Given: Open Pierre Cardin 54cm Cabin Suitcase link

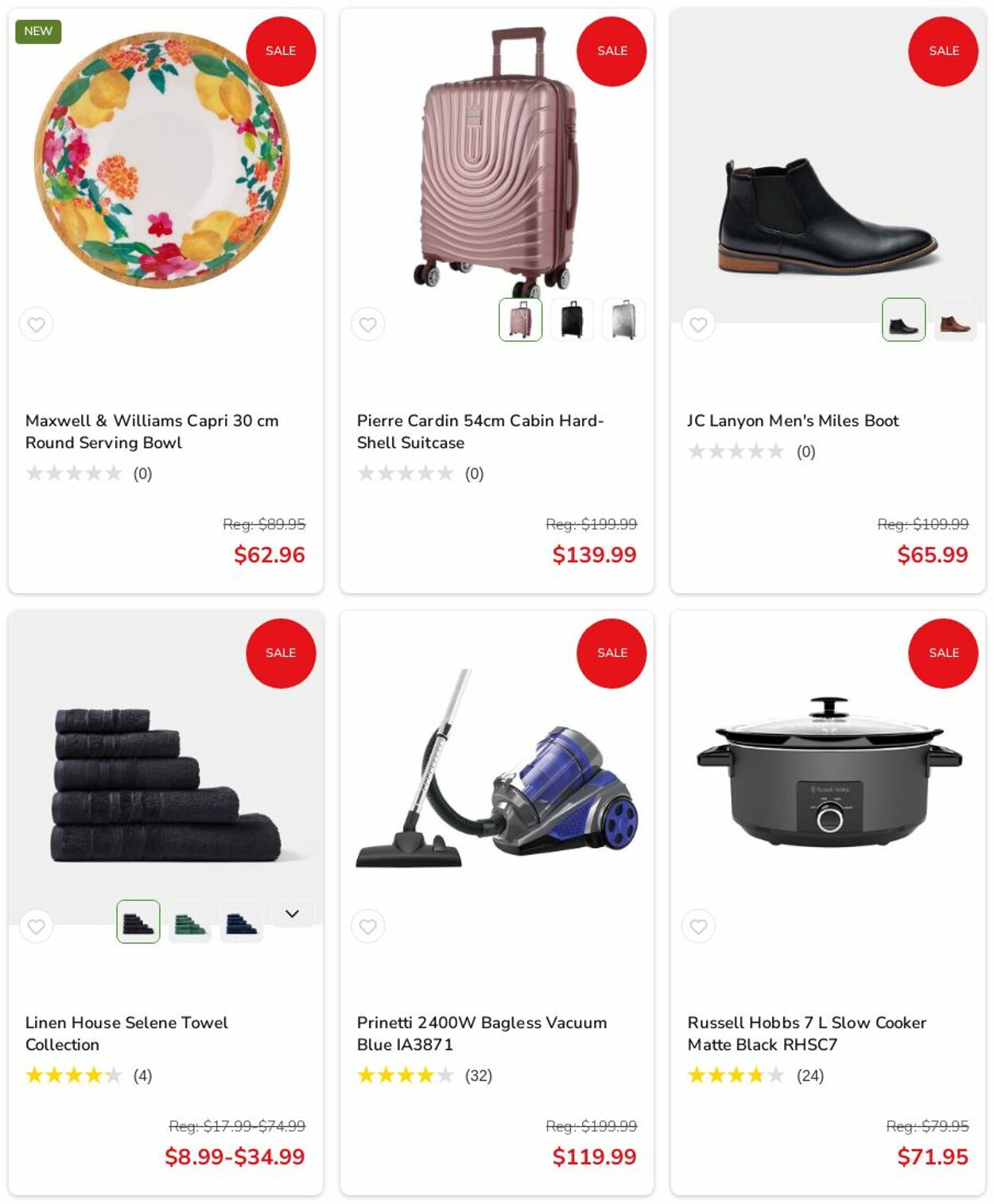Looking at the screenshot, I should click(480, 431).
